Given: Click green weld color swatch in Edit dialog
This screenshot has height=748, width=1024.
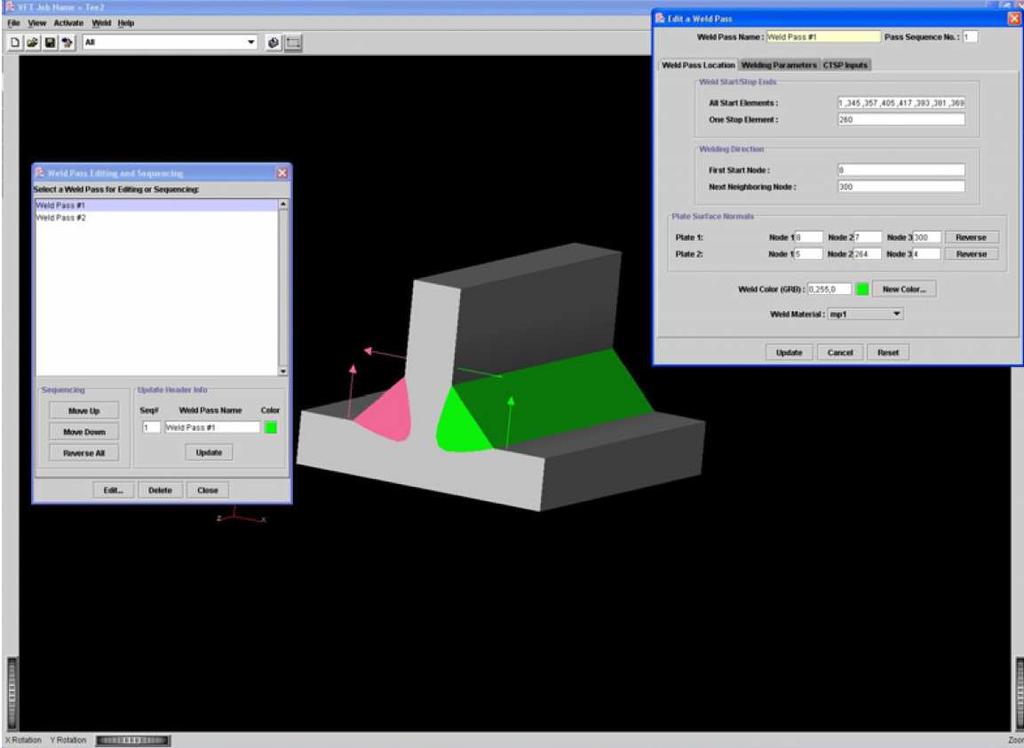Looking at the screenshot, I should (862, 289).
